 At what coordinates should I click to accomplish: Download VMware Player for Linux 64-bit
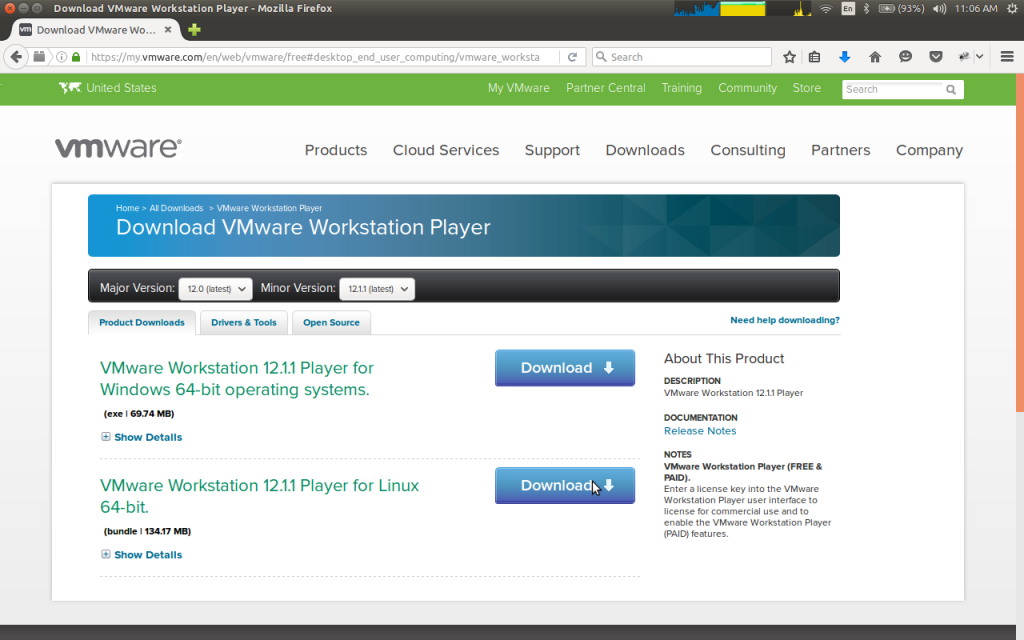pos(565,486)
